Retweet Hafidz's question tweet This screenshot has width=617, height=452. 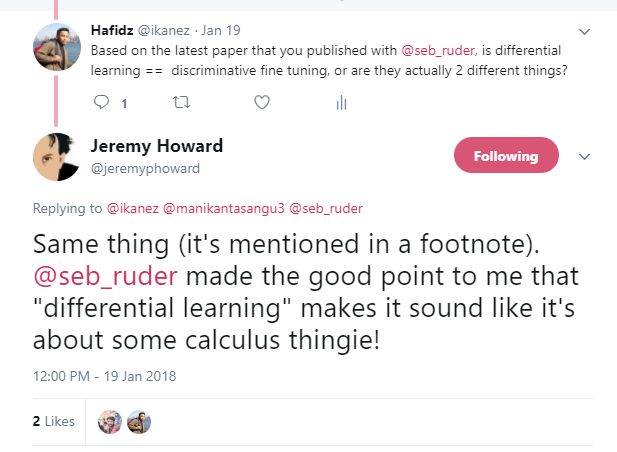[x=182, y=101]
